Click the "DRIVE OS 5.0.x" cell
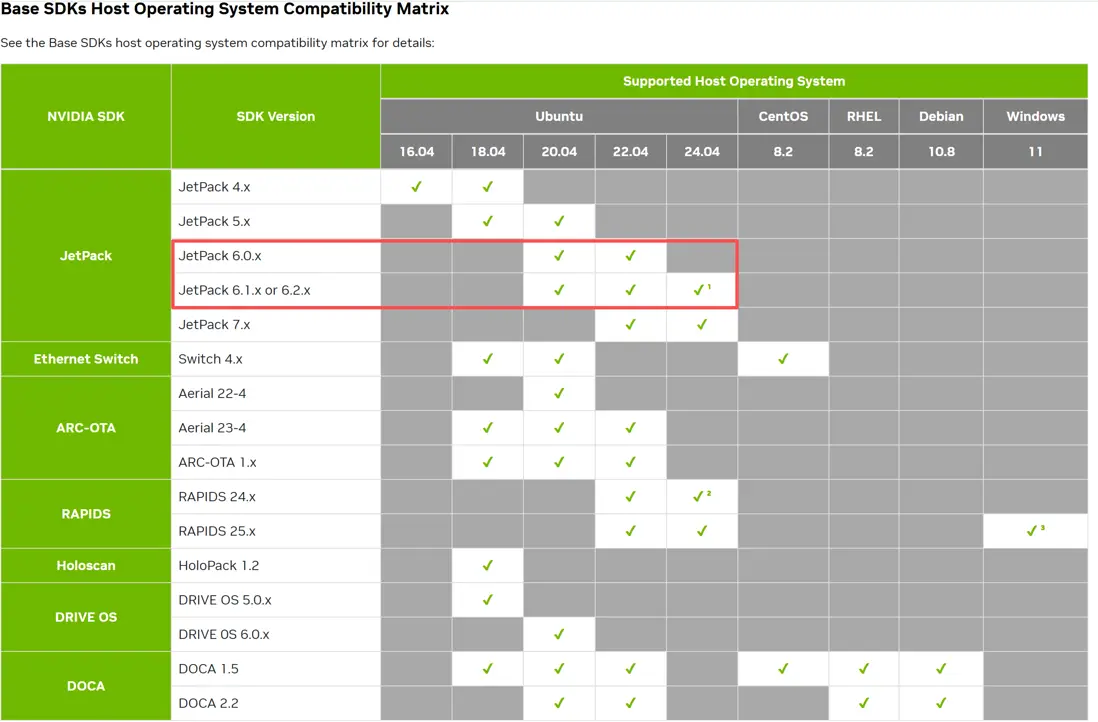This screenshot has height=722, width=1098. coord(276,599)
